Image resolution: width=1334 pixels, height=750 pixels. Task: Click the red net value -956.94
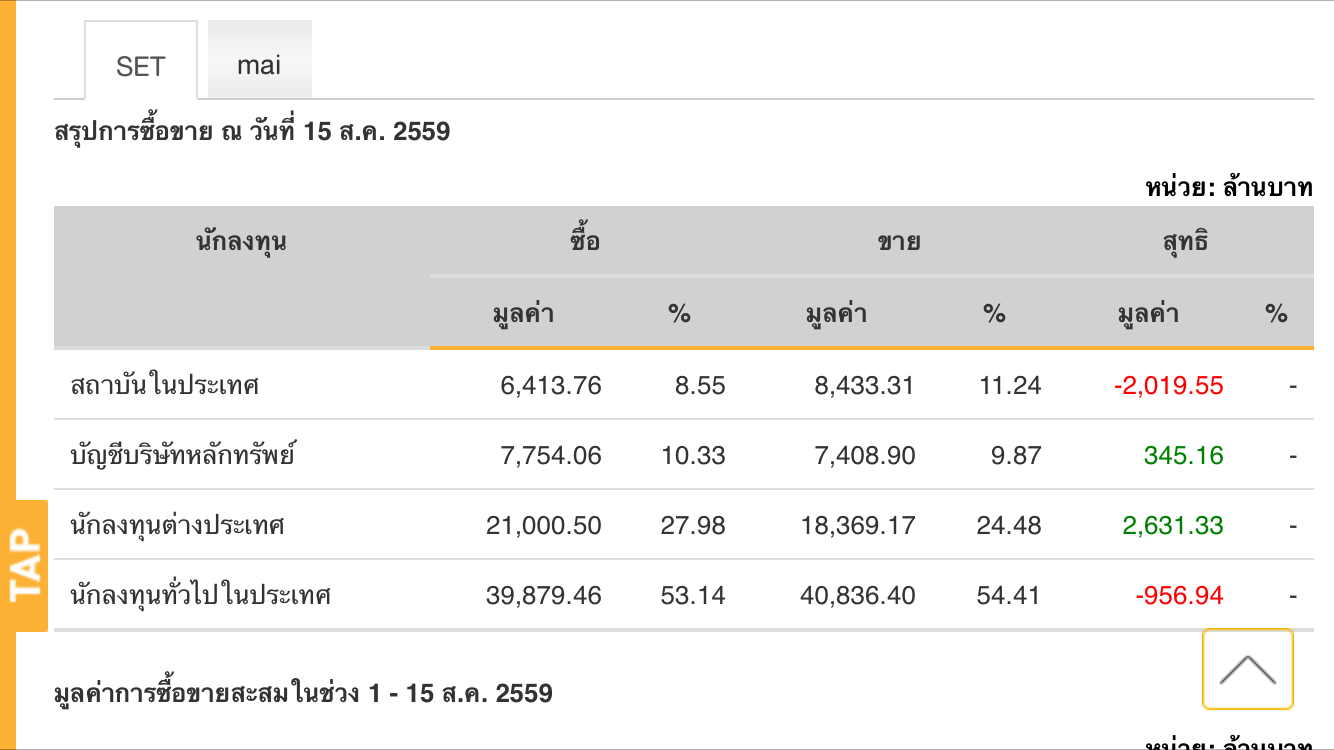1179,595
